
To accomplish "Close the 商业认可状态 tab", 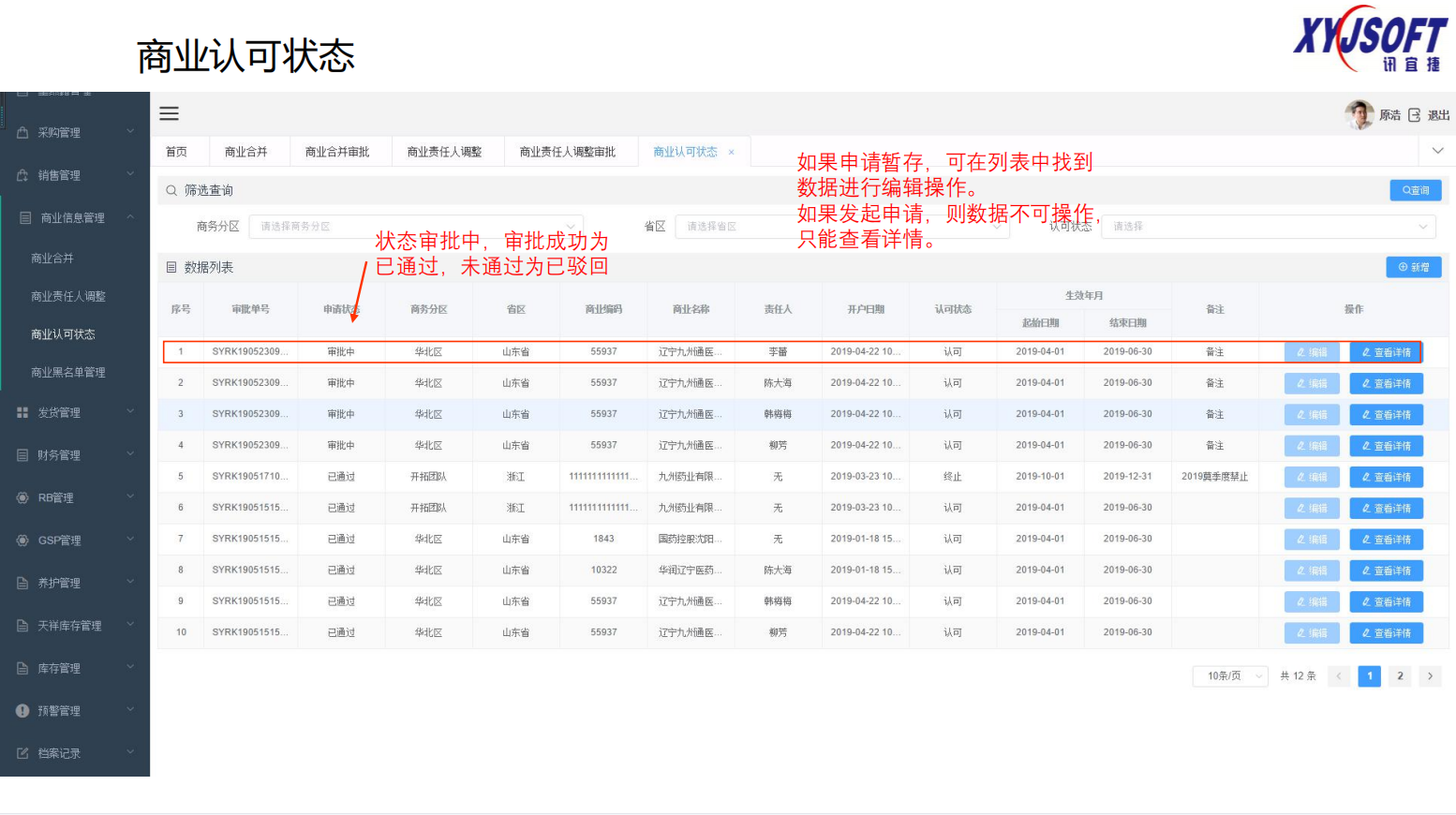I will tap(732, 152).
